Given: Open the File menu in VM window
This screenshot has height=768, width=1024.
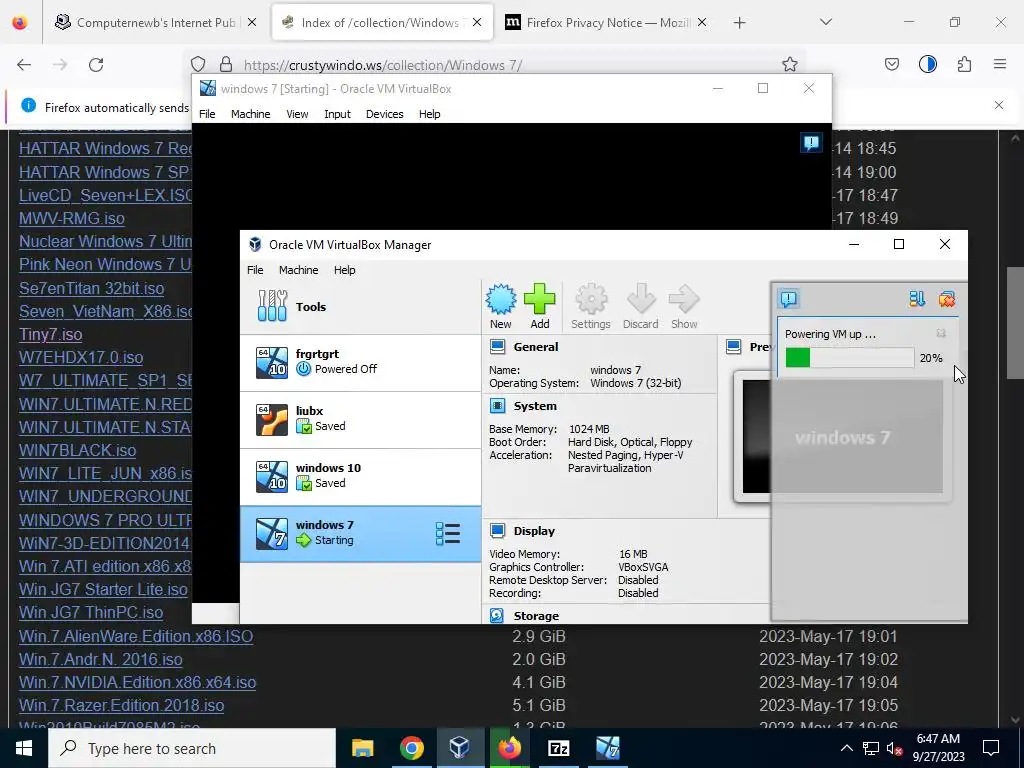Looking at the screenshot, I should 207,114.
